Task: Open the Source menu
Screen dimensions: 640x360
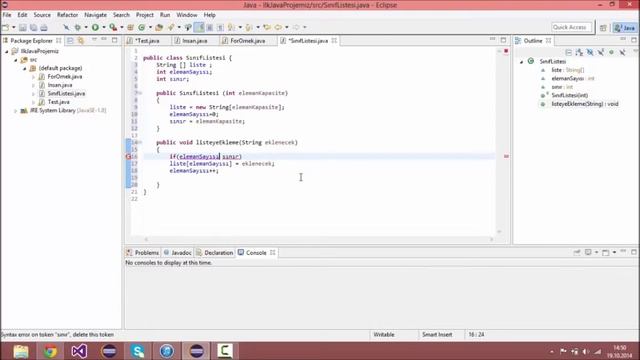Action: tap(42, 15)
